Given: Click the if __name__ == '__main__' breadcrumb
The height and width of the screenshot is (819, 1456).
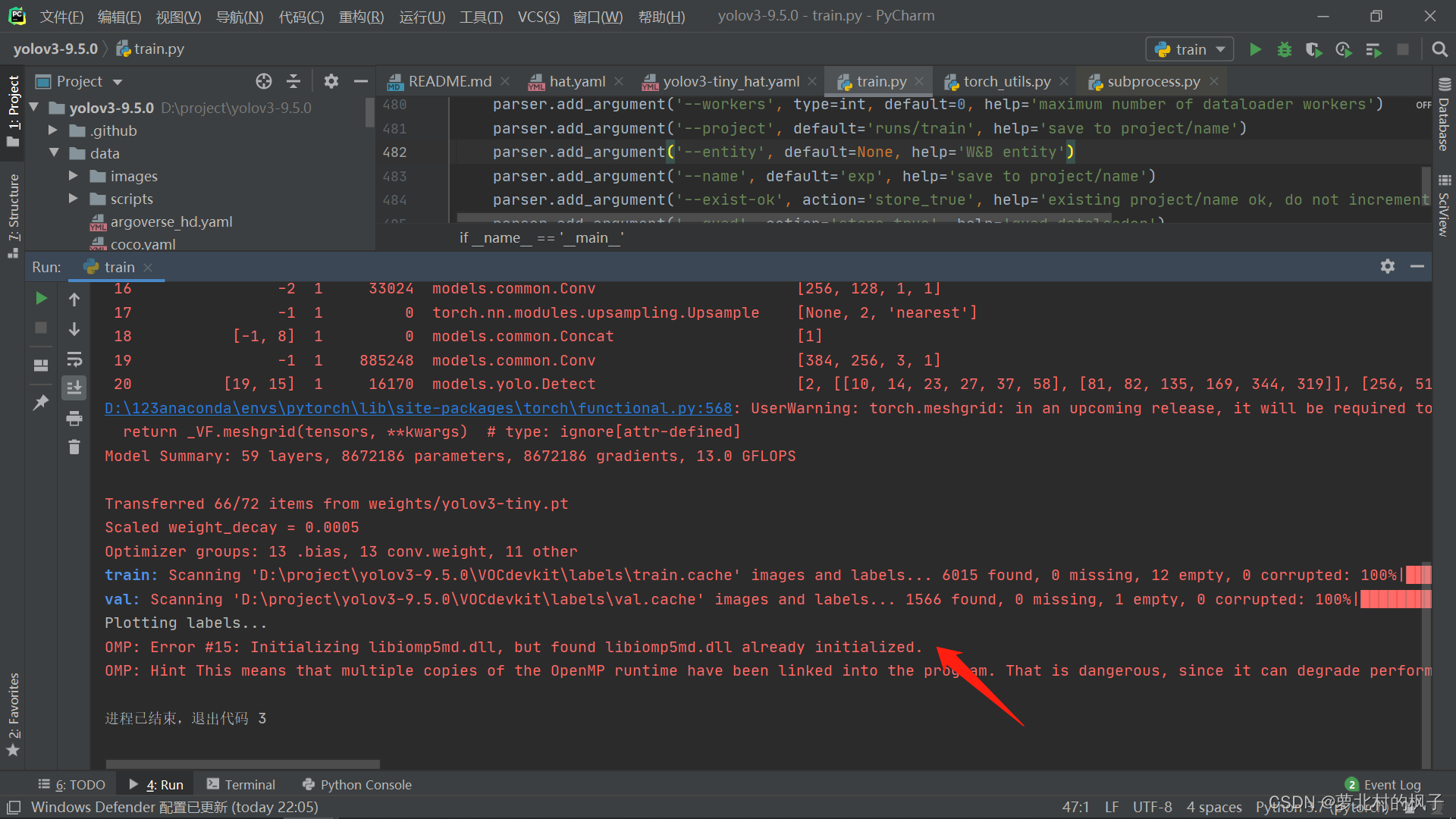Looking at the screenshot, I should click(x=541, y=238).
